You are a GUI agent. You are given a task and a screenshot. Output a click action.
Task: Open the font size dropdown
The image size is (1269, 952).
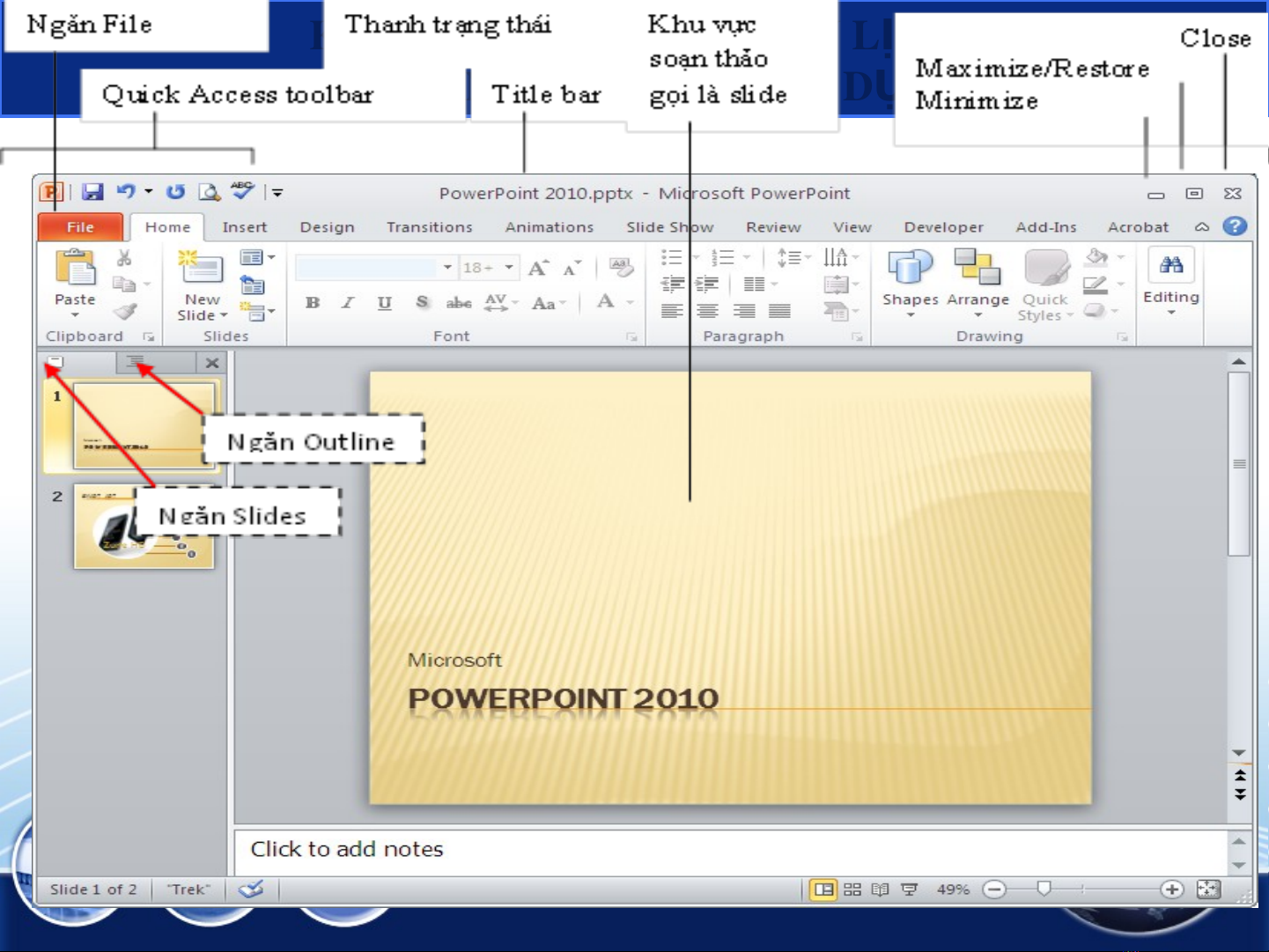[x=508, y=267]
